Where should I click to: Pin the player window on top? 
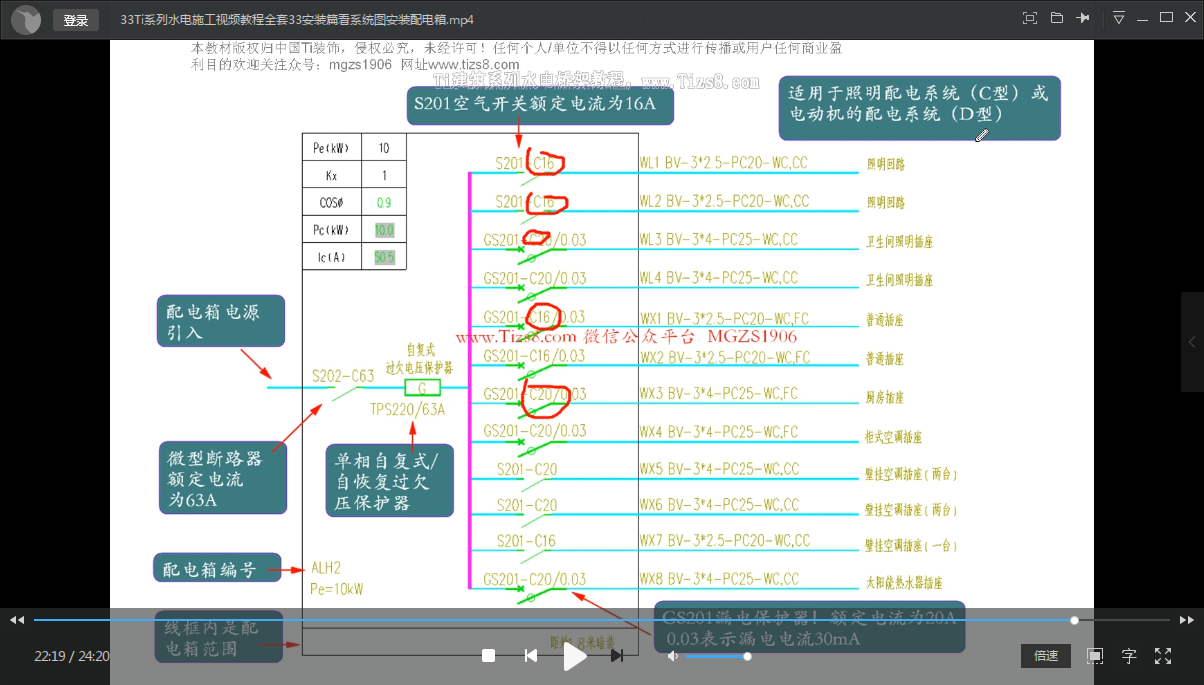click(x=1083, y=18)
